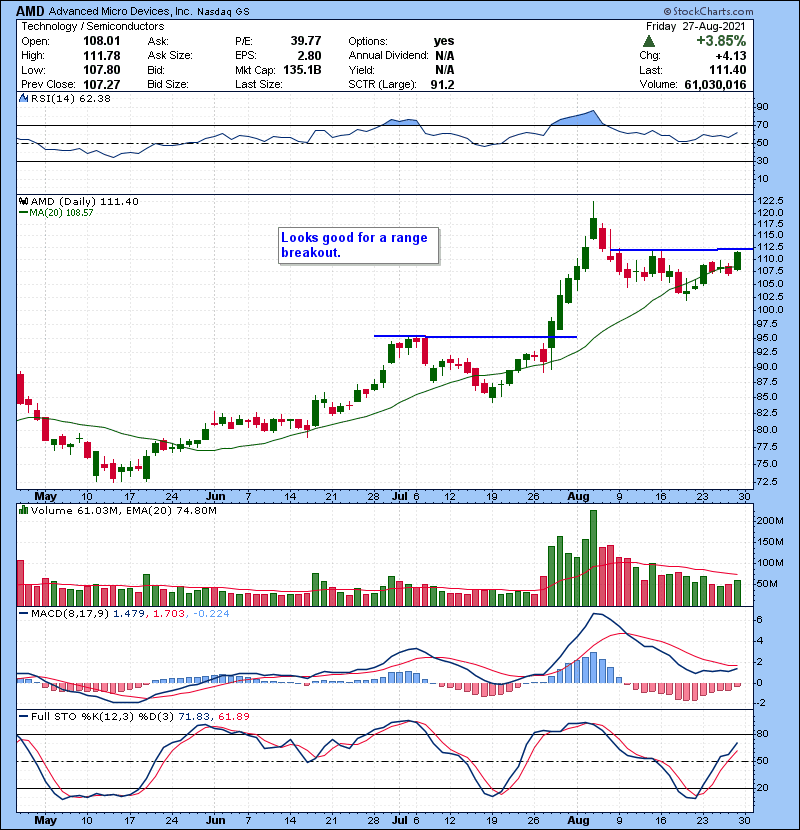
Task: Click the date Friday 27-Aug-2021
Action: click(696, 26)
